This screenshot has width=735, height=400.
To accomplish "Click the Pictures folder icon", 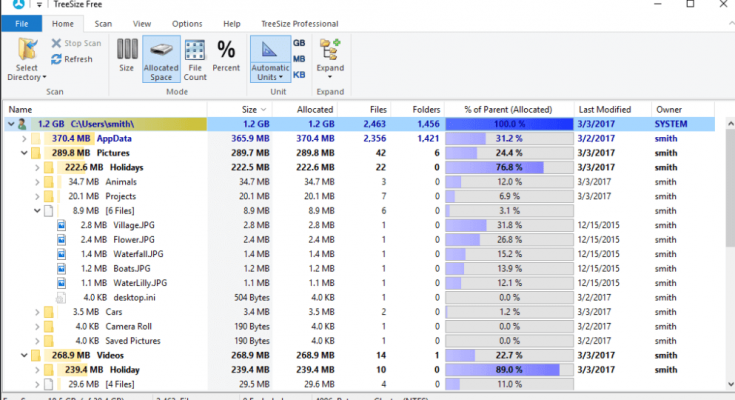I will coord(36,153).
